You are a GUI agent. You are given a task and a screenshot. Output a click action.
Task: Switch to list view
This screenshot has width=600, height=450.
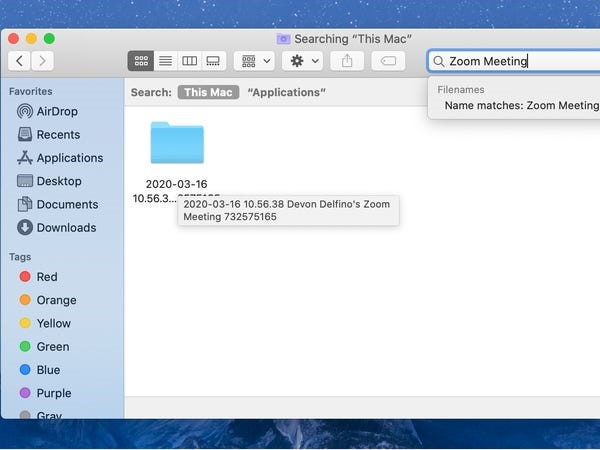[165, 61]
